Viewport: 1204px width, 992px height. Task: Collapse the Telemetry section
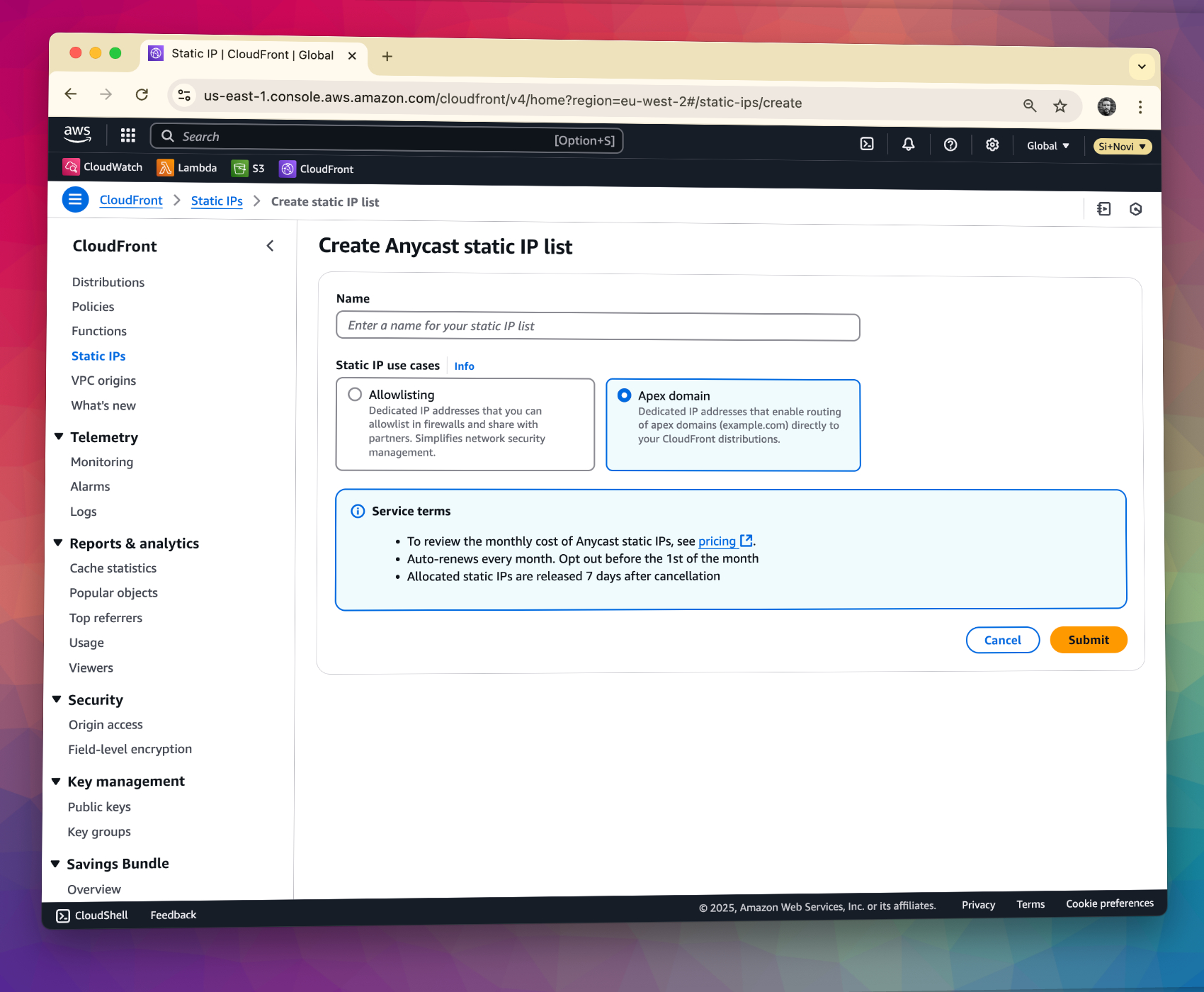coord(59,436)
